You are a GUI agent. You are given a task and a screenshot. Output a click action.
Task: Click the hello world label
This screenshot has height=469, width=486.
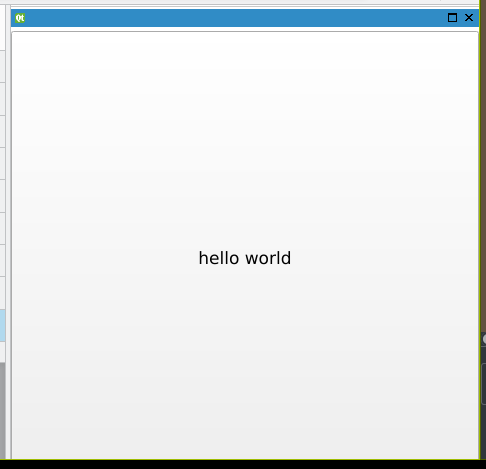coord(245,258)
